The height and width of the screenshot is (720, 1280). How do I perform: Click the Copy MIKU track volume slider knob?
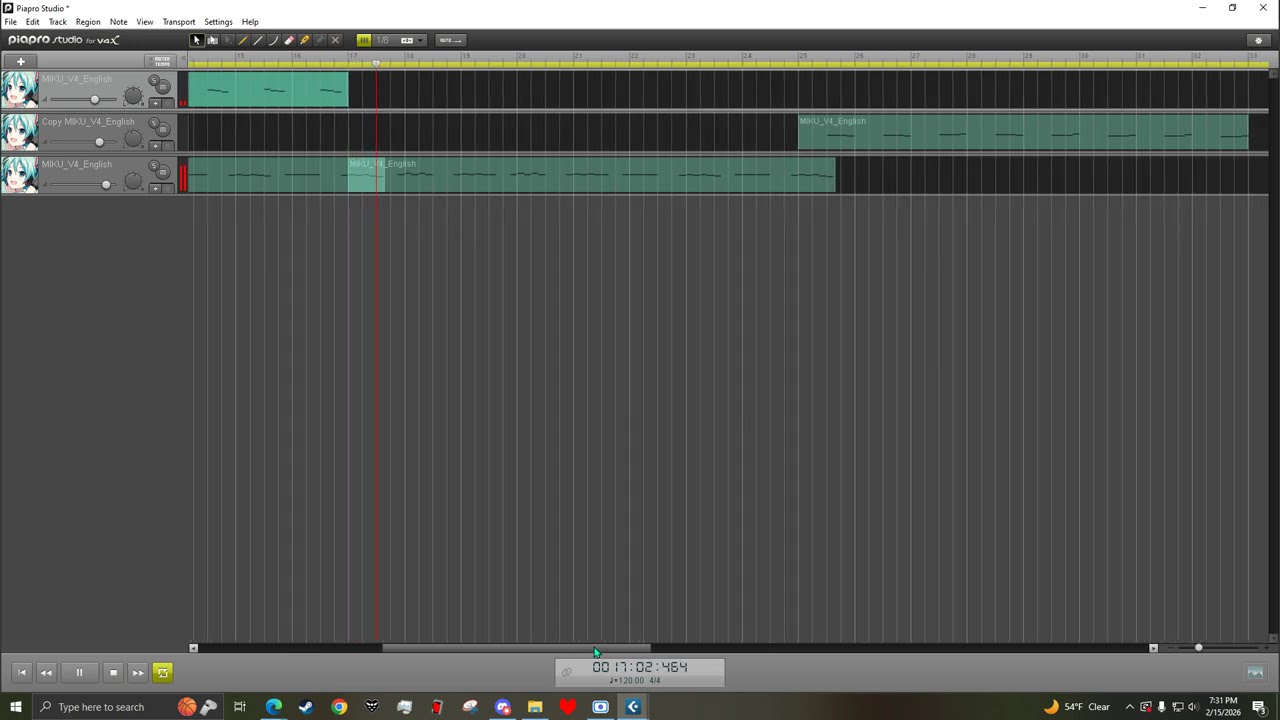click(x=99, y=142)
